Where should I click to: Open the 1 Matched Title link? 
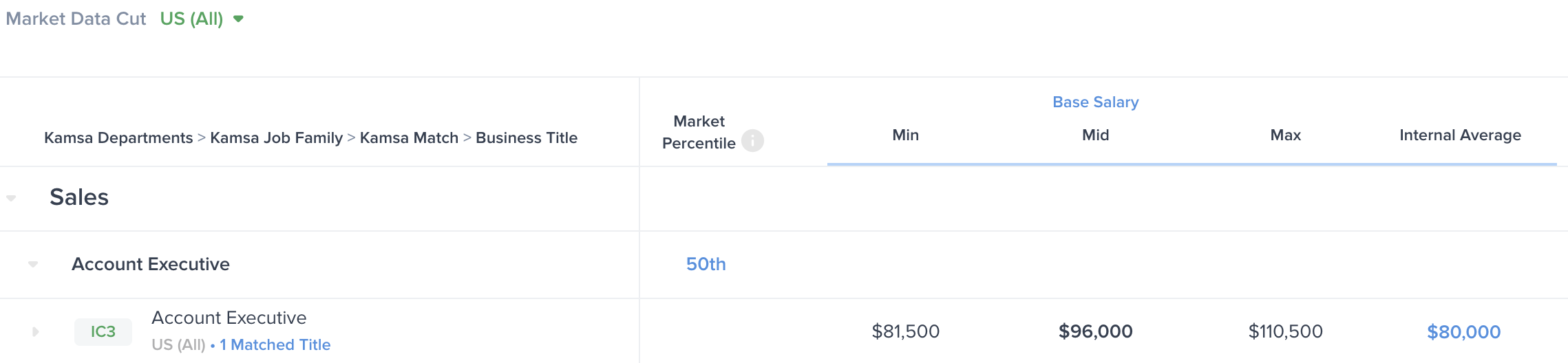click(275, 345)
